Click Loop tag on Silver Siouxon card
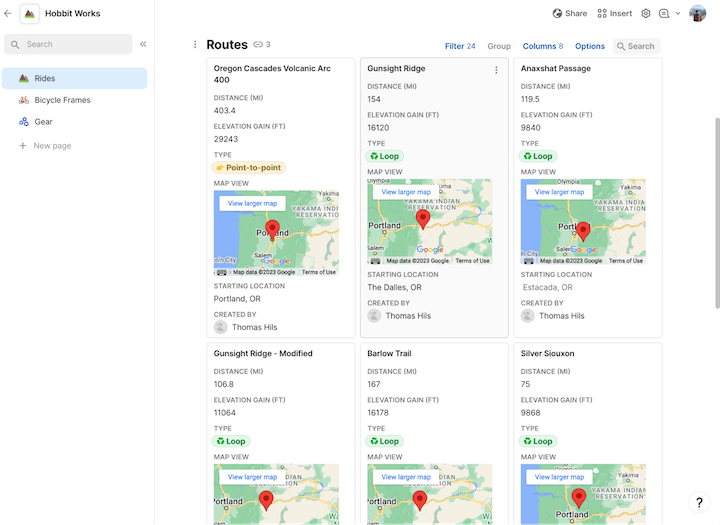 coord(538,441)
